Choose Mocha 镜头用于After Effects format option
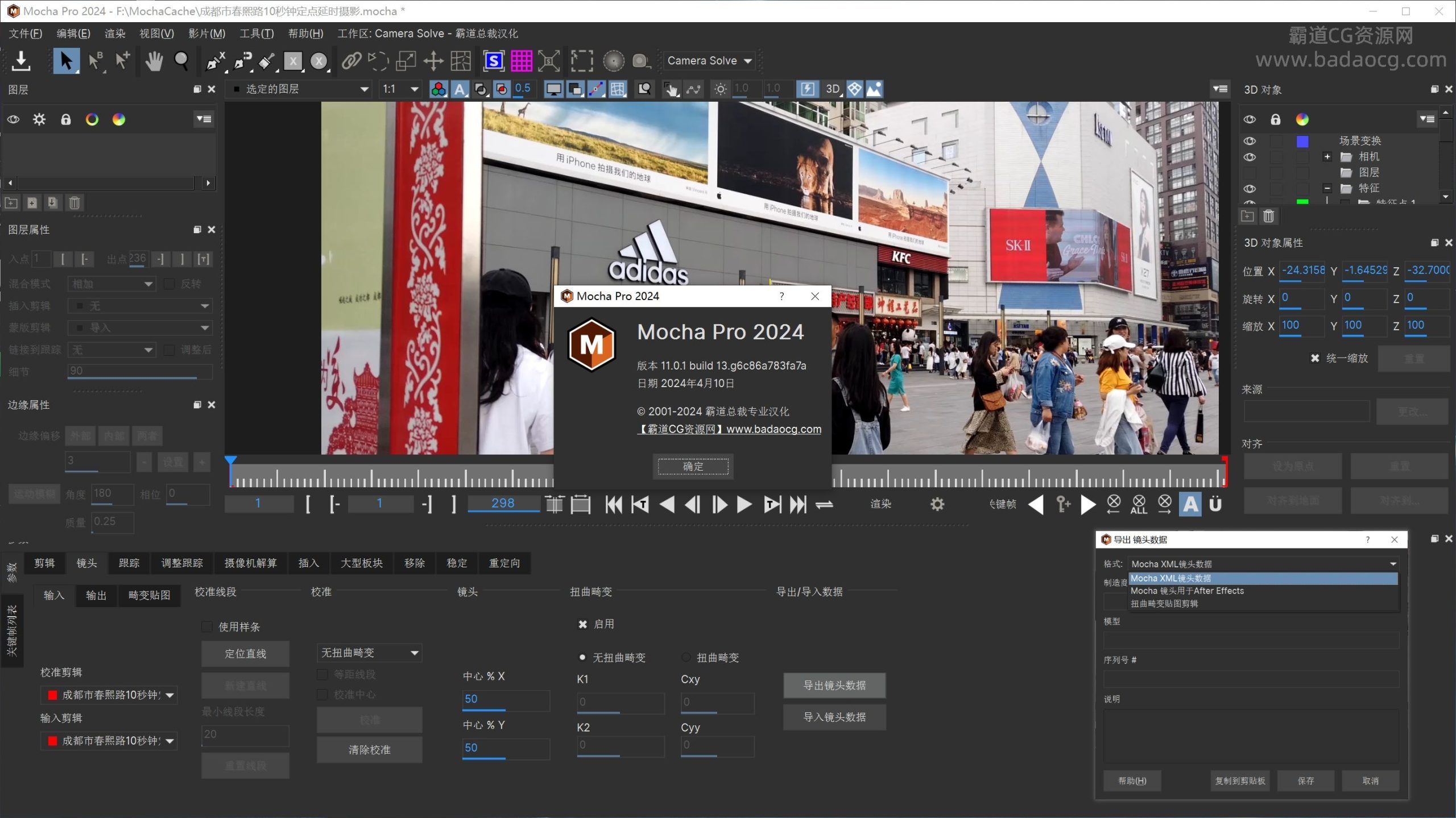The width and height of the screenshot is (1456, 818). point(1263,591)
